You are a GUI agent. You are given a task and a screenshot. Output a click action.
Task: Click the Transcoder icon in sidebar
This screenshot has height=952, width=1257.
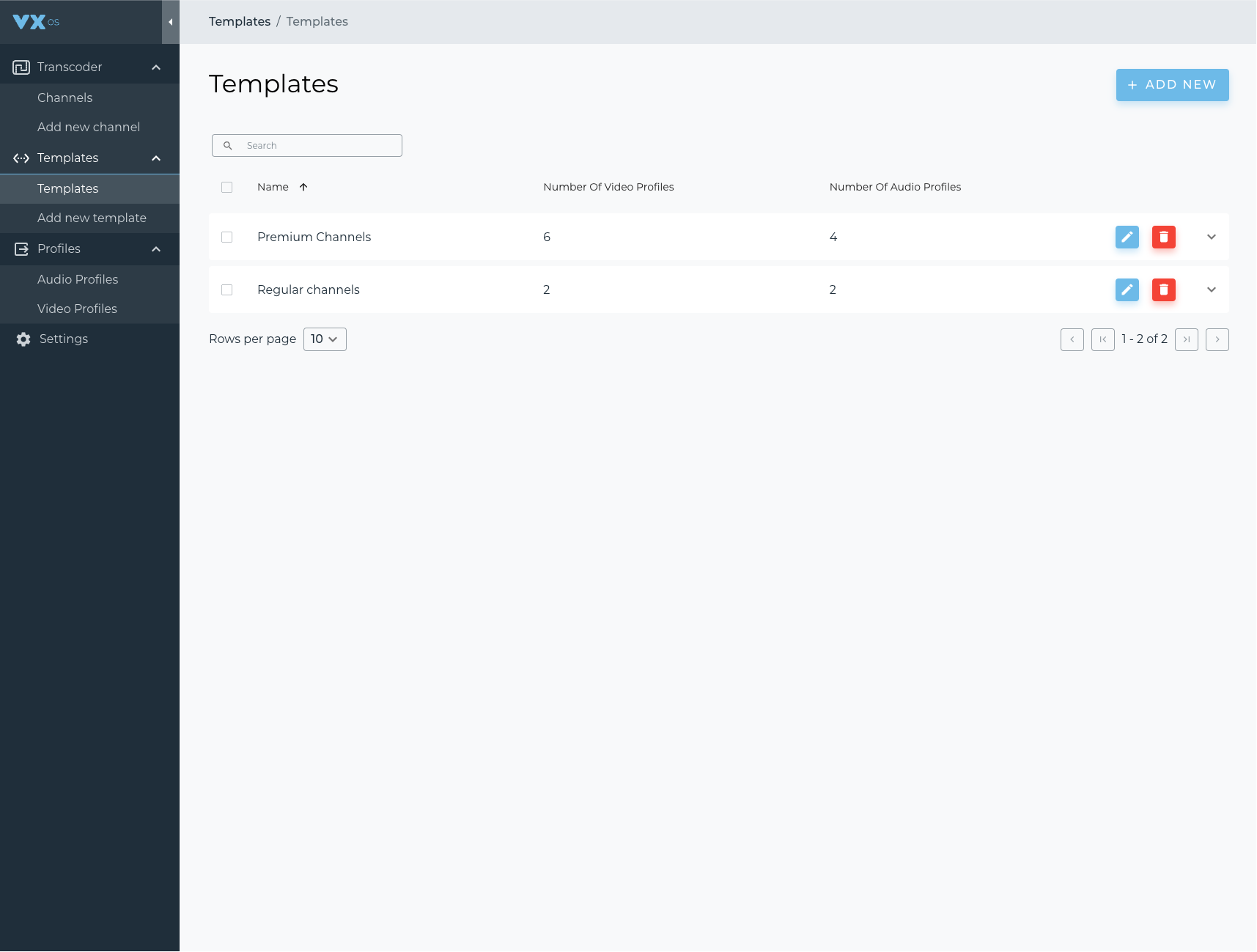pyautogui.click(x=21, y=67)
